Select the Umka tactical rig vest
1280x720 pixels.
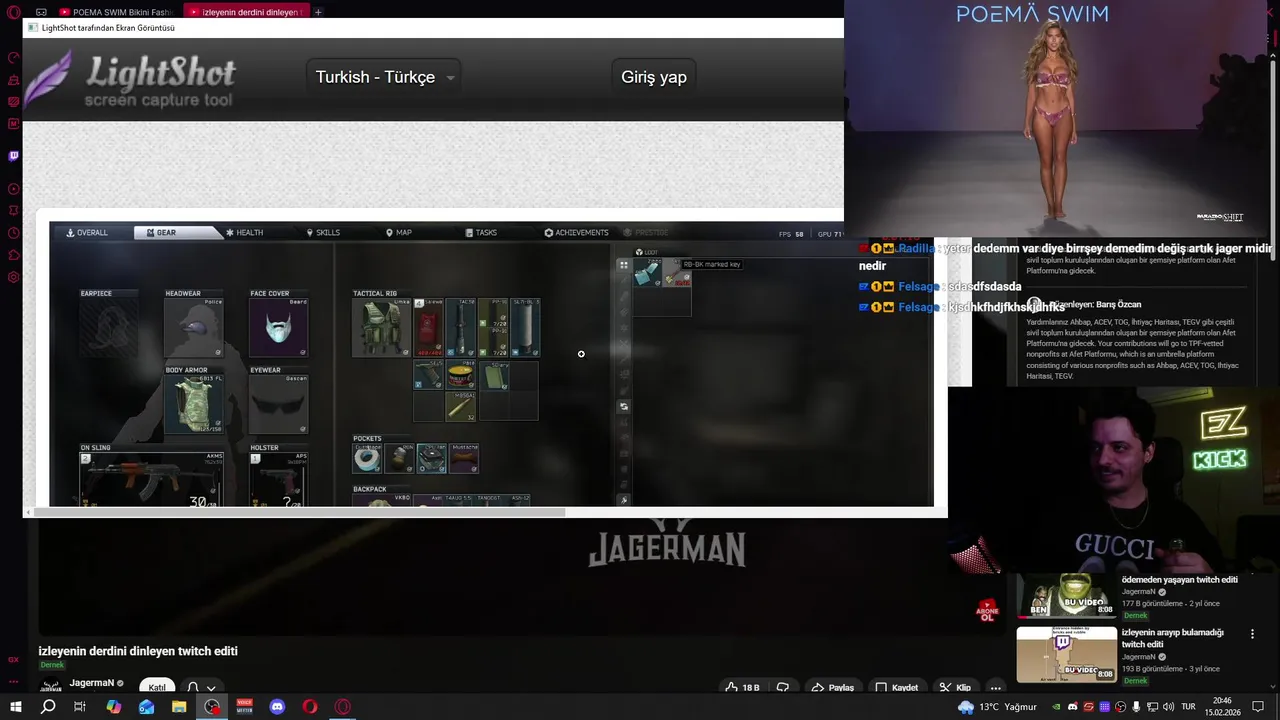click(x=381, y=328)
